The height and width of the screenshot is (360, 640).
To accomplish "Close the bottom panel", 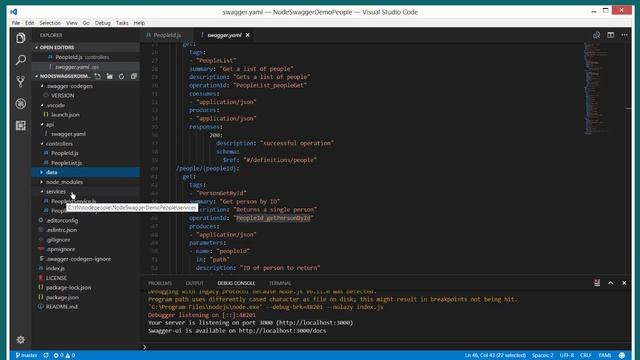I will tap(624, 283).
